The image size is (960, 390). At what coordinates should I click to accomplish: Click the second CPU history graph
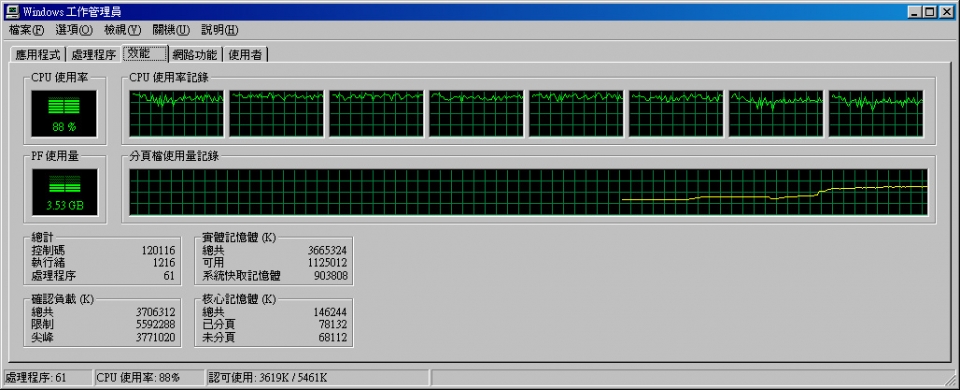(276, 113)
